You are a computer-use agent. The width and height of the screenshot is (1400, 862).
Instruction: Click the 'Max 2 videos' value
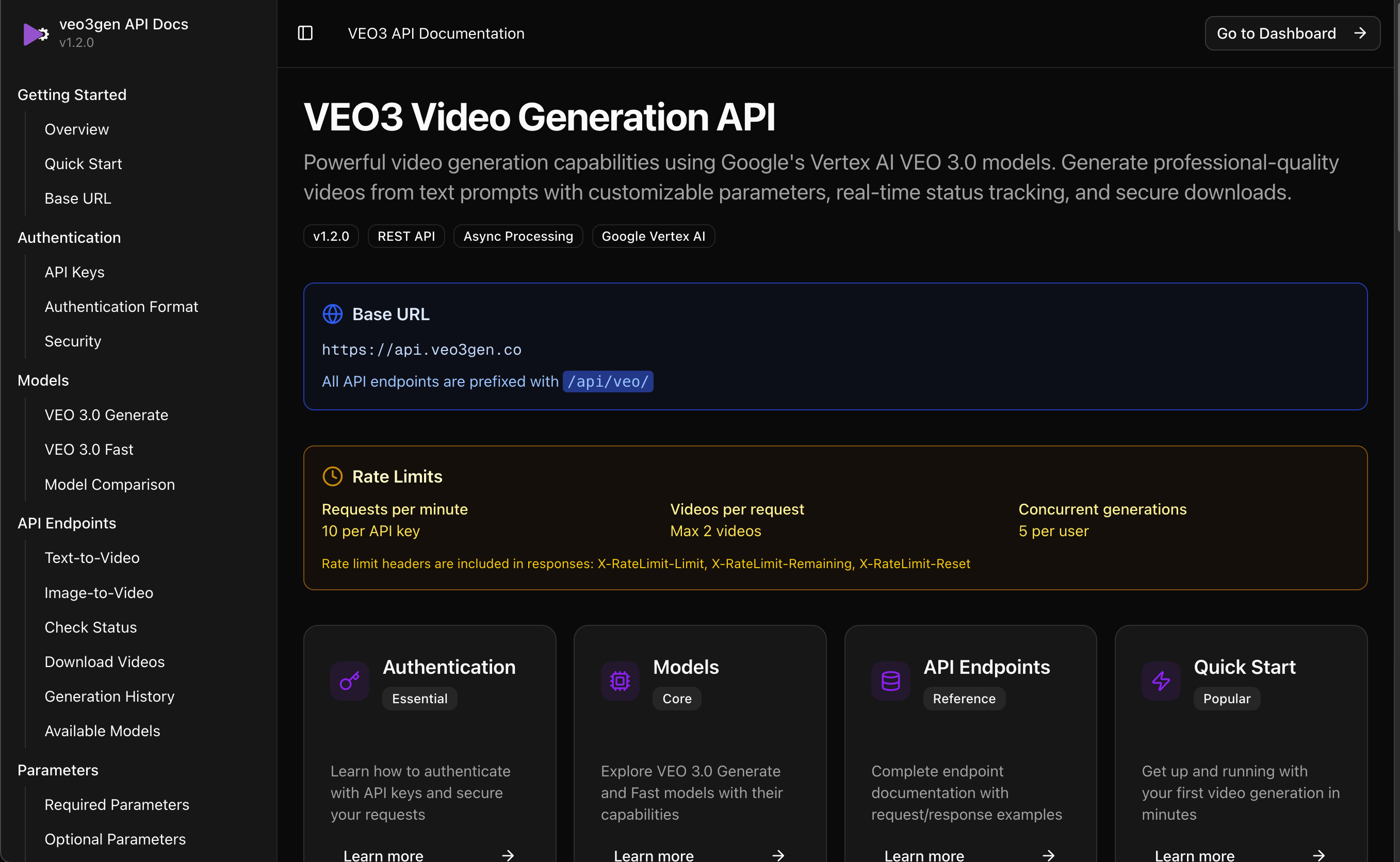click(x=715, y=531)
